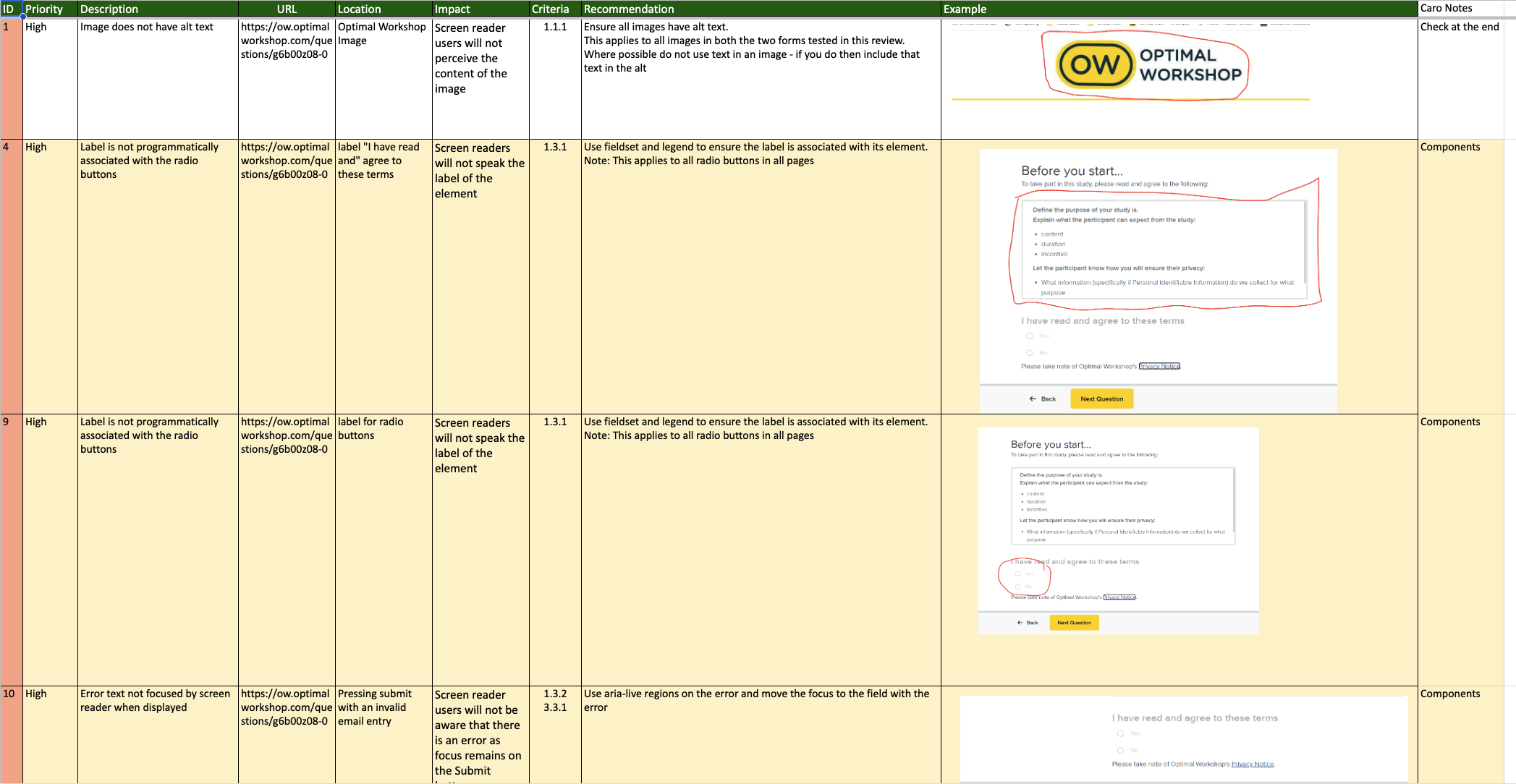Click the URL cell in row ID 10
1516x784 pixels.
pyautogui.click(x=287, y=735)
